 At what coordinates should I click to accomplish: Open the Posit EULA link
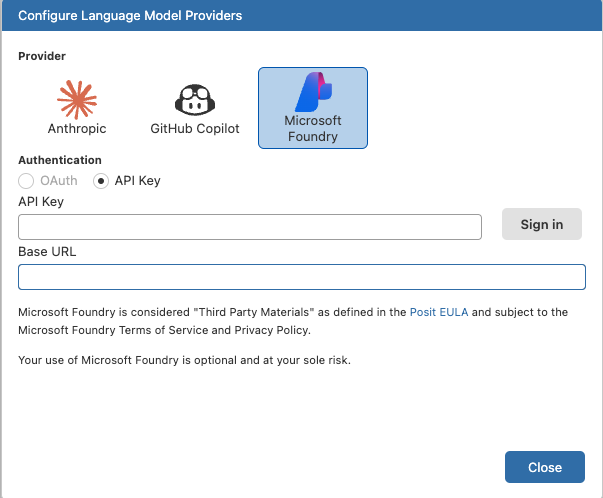(439, 312)
